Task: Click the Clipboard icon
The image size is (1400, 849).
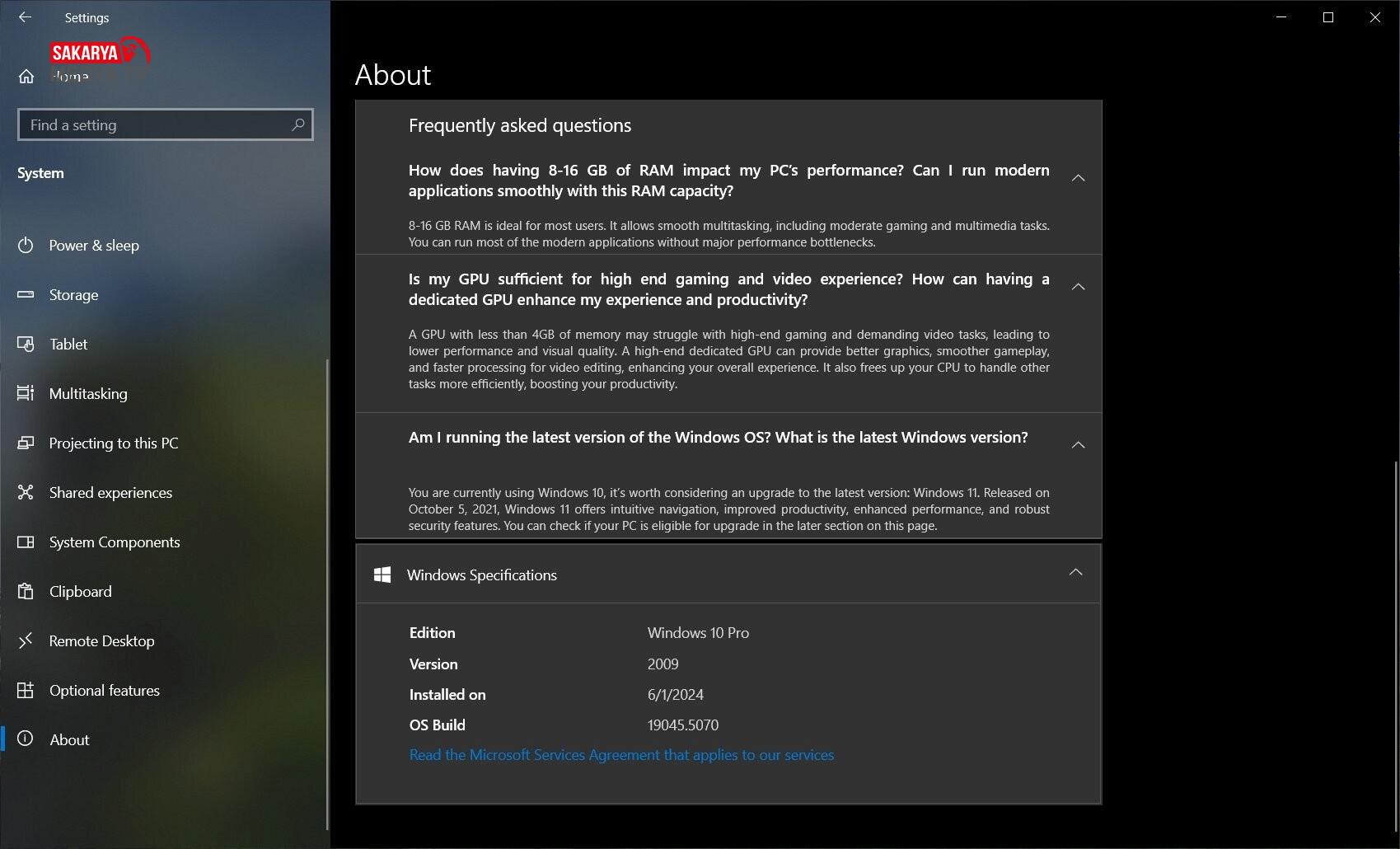Action: [26, 592]
